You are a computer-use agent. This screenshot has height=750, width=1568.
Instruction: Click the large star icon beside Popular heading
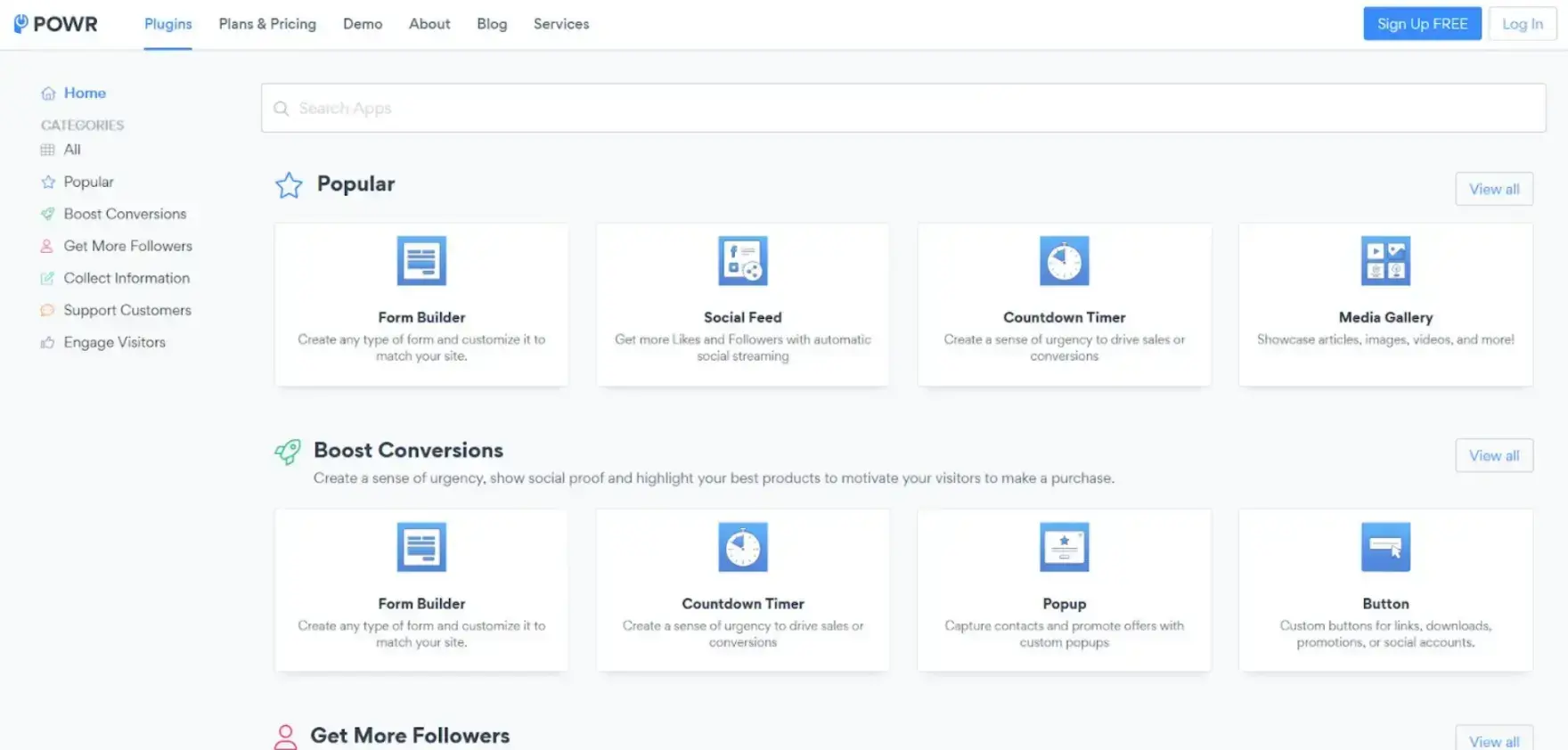click(x=289, y=184)
